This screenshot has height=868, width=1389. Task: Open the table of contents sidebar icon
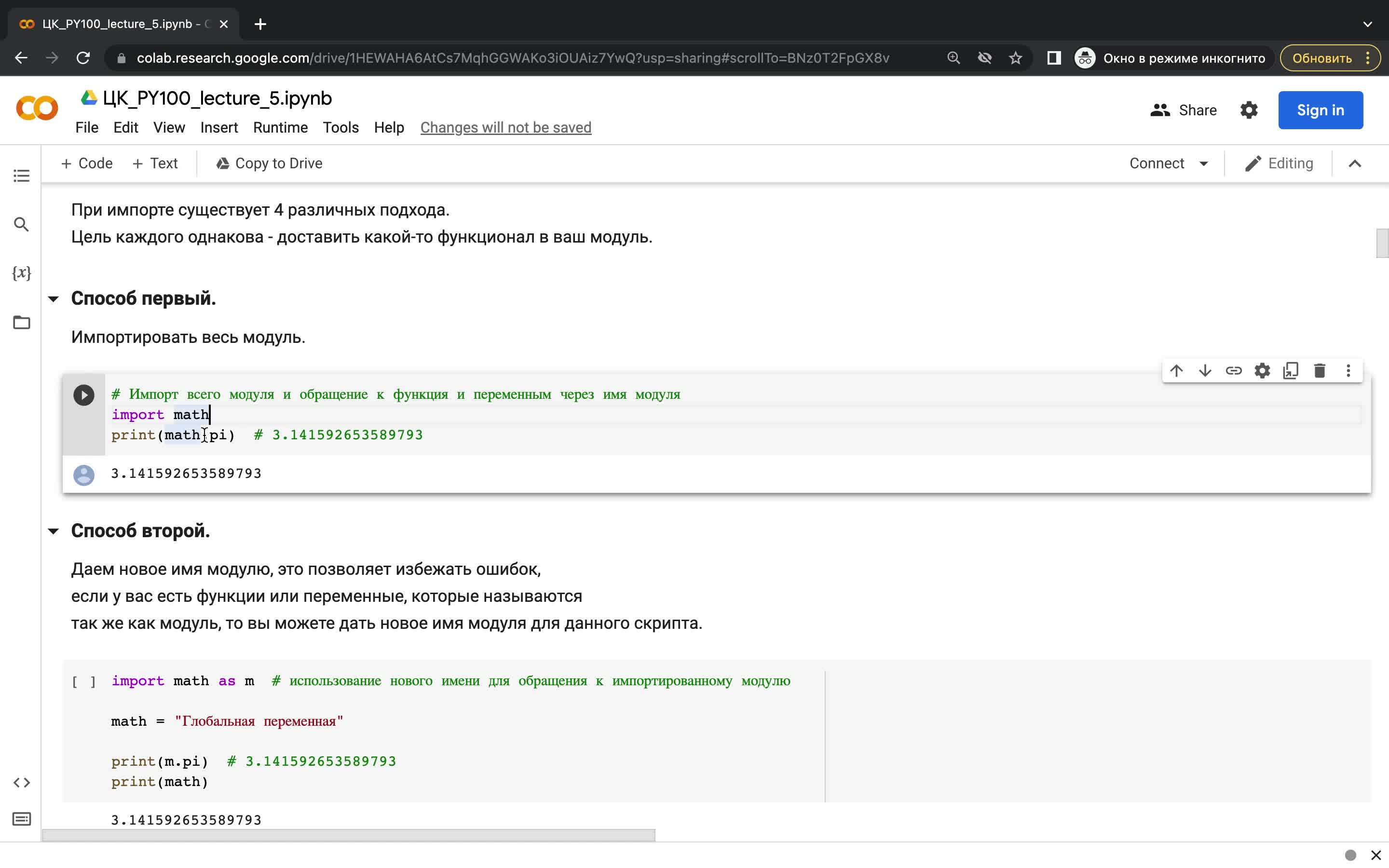pyautogui.click(x=21, y=176)
